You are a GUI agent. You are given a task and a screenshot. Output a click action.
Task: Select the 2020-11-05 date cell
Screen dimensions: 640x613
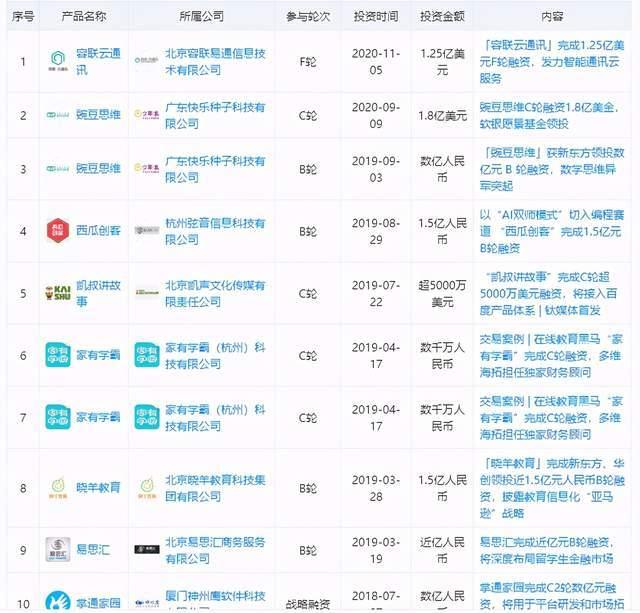tap(376, 61)
